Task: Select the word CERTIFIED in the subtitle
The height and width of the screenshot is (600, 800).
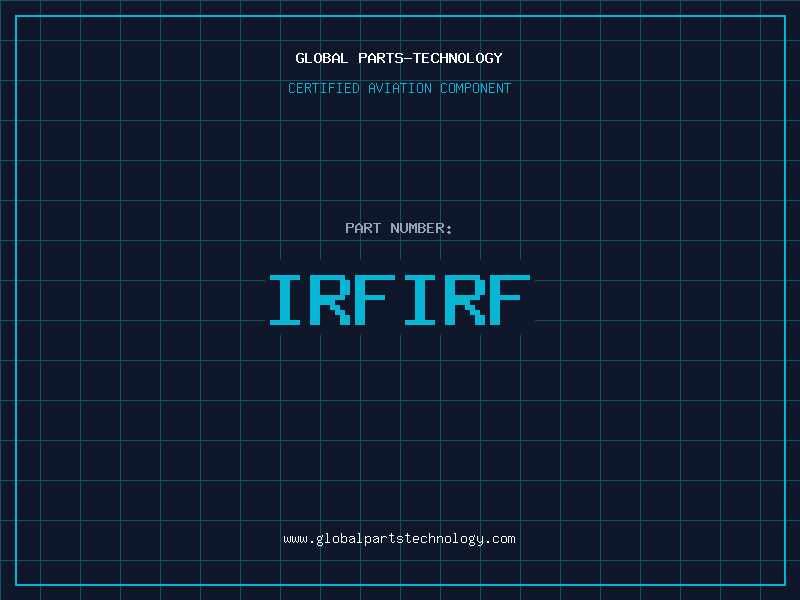Action: click(324, 88)
